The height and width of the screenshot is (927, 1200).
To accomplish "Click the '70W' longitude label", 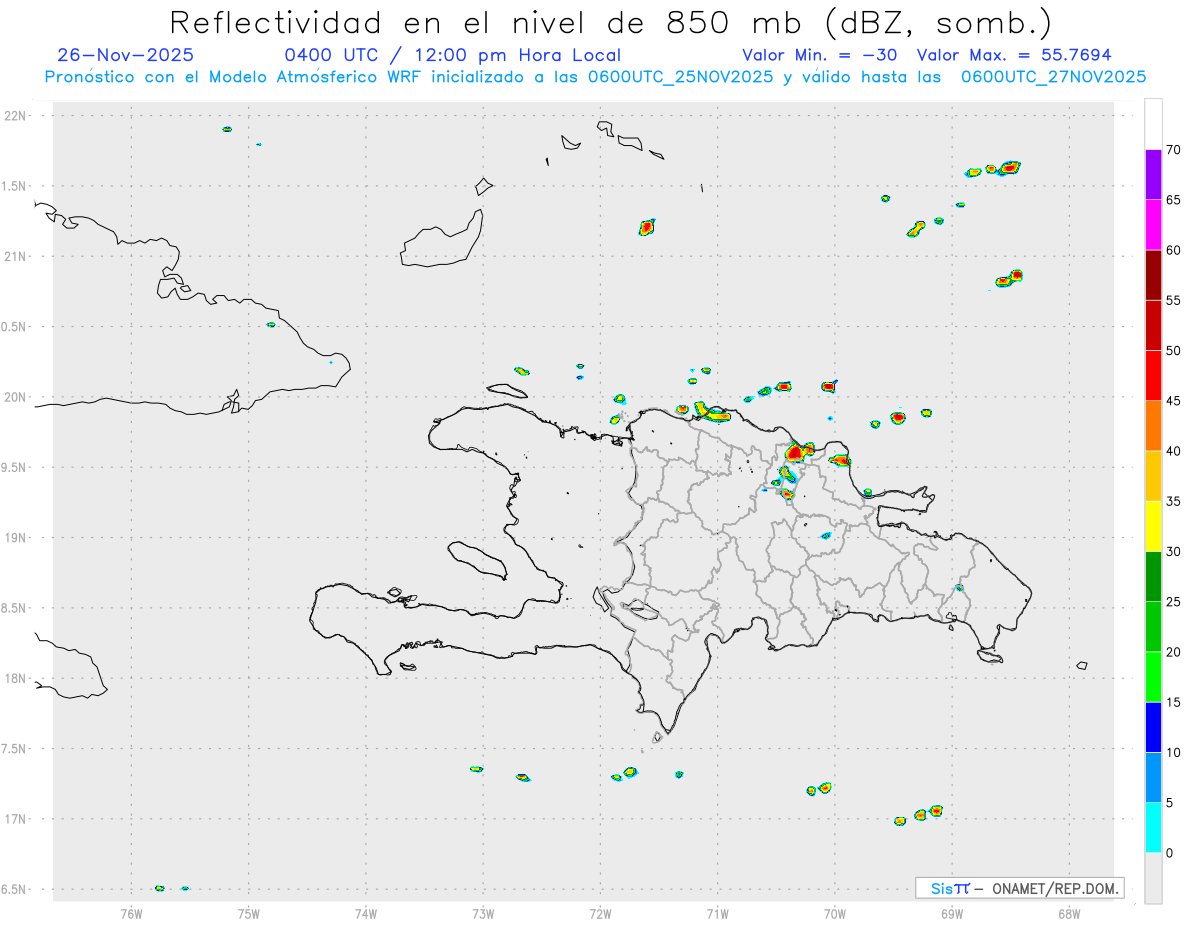I will point(835,913).
